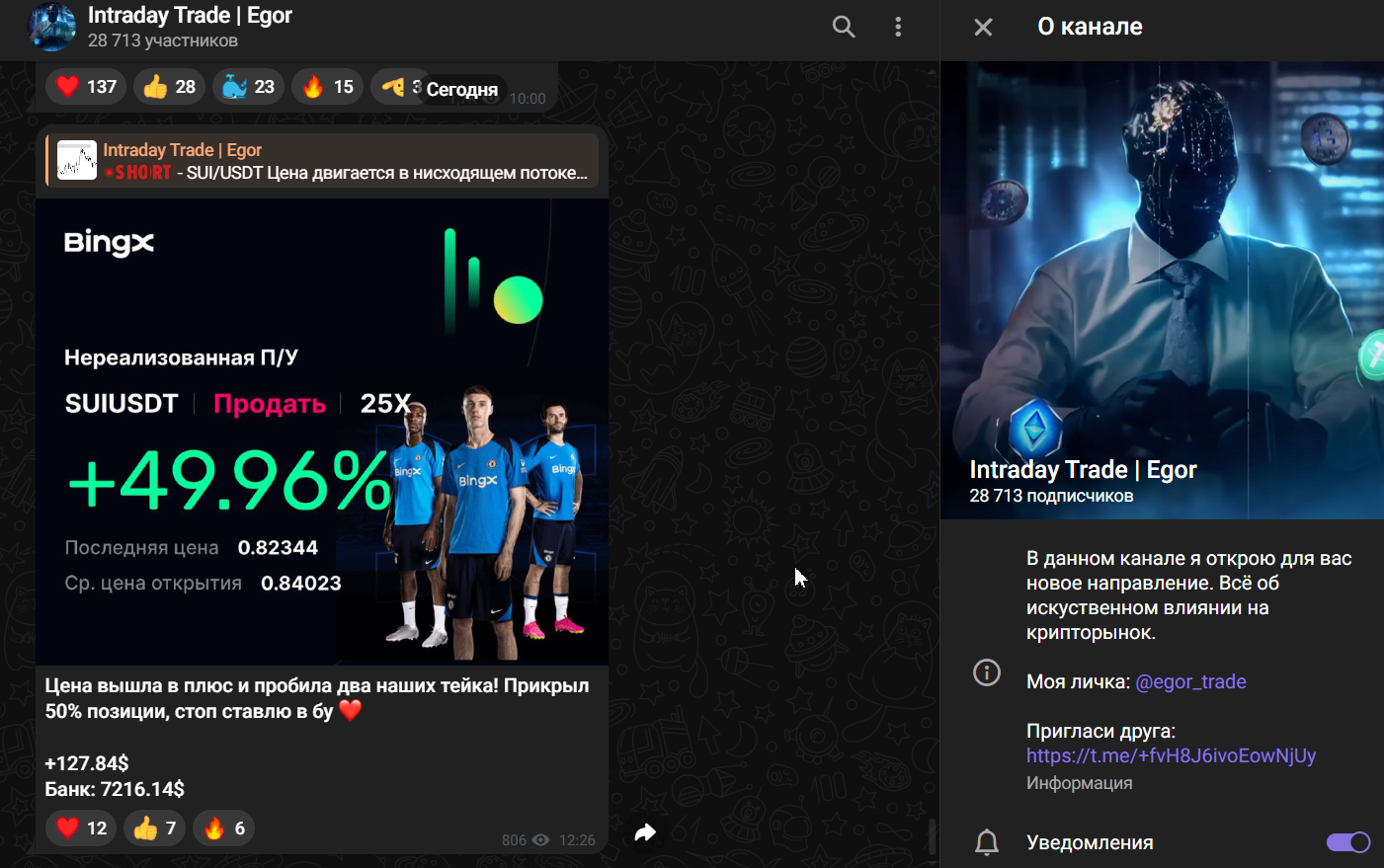1384x868 pixels.
Task: Open the quoted SHORT SUI/USDT reply preview
Action: point(322,160)
